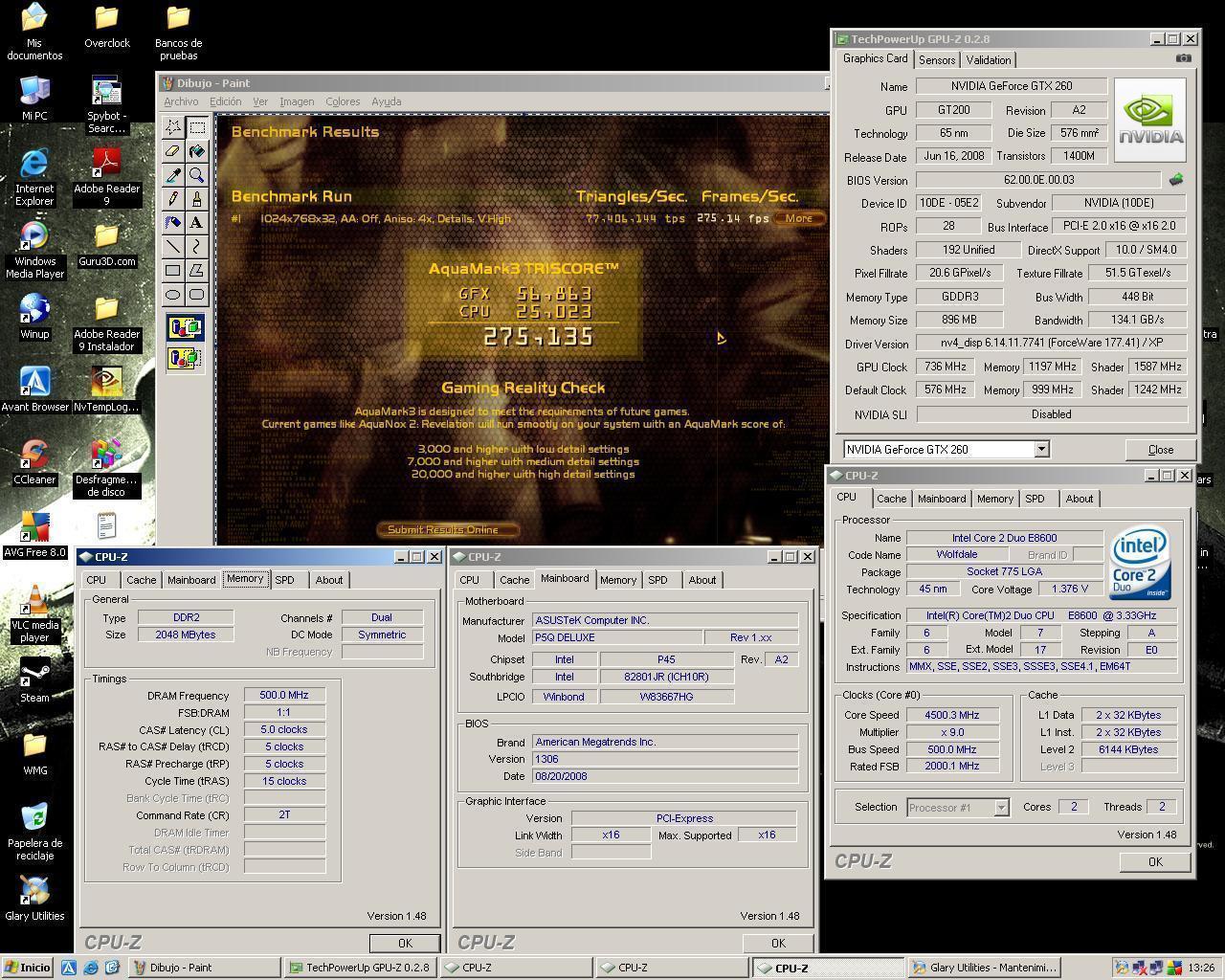
Task: Click OK in the memory CPU-Z window
Action: [405, 943]
